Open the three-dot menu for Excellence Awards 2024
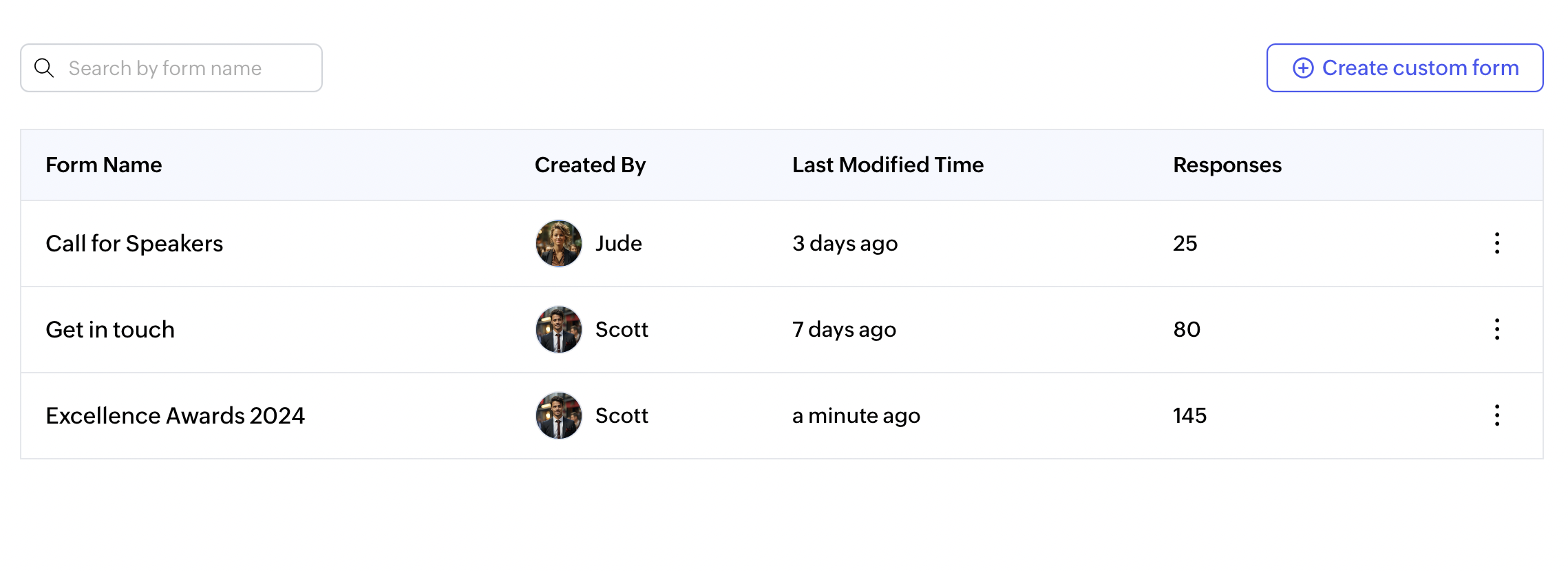Screen dimensions: 1568x571 click(1496, 415)
